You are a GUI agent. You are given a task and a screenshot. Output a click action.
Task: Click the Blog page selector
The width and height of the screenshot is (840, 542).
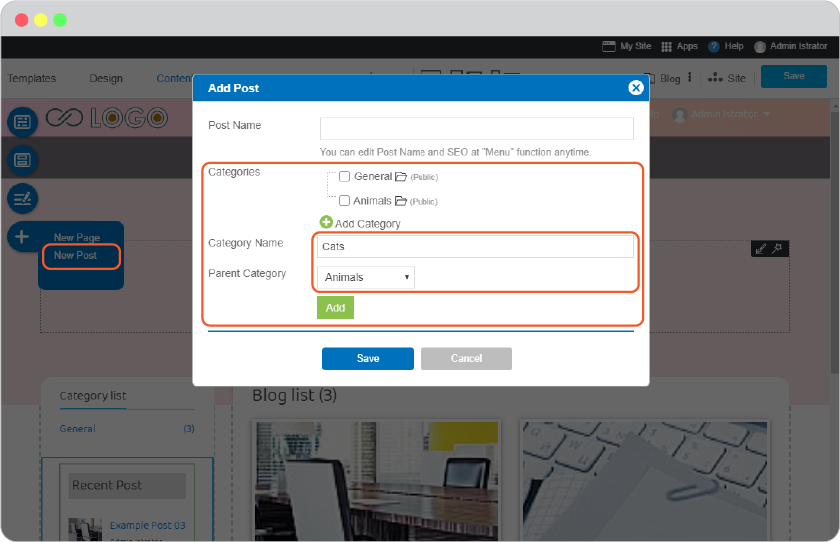click(670, 79)
